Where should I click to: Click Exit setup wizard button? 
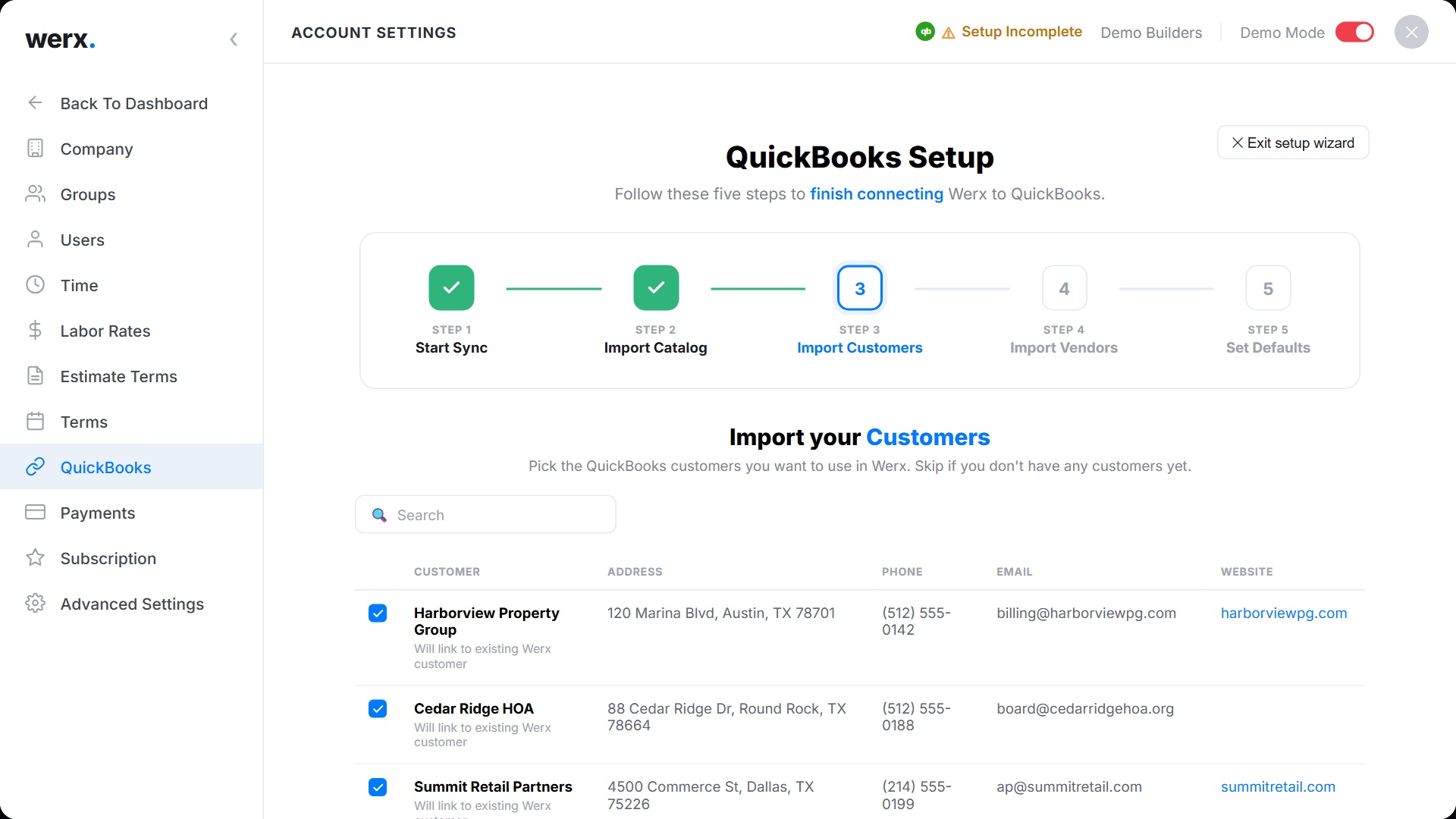click(1293, 143)
